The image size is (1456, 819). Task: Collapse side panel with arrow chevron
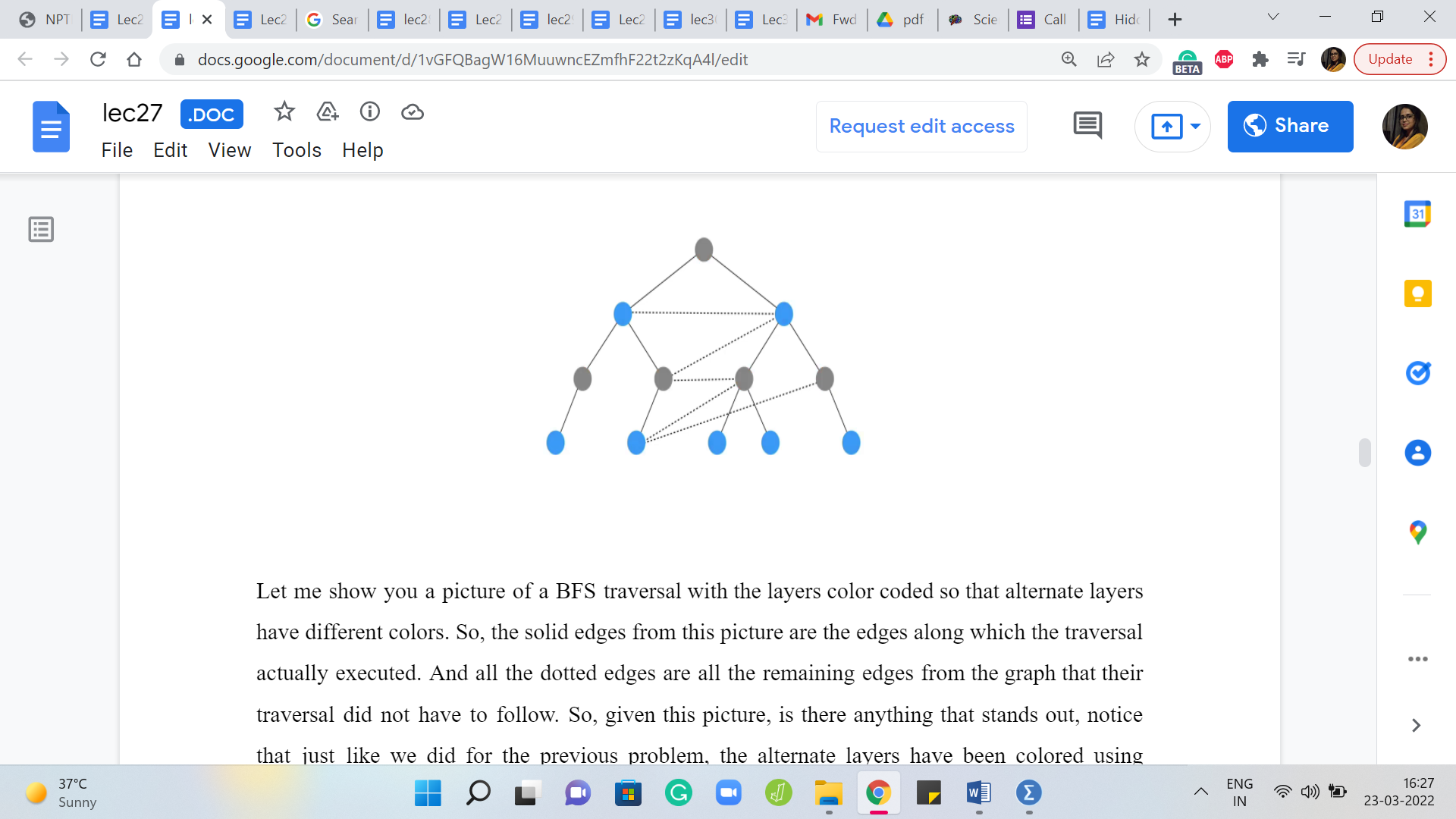click(x=1416, y=726)
